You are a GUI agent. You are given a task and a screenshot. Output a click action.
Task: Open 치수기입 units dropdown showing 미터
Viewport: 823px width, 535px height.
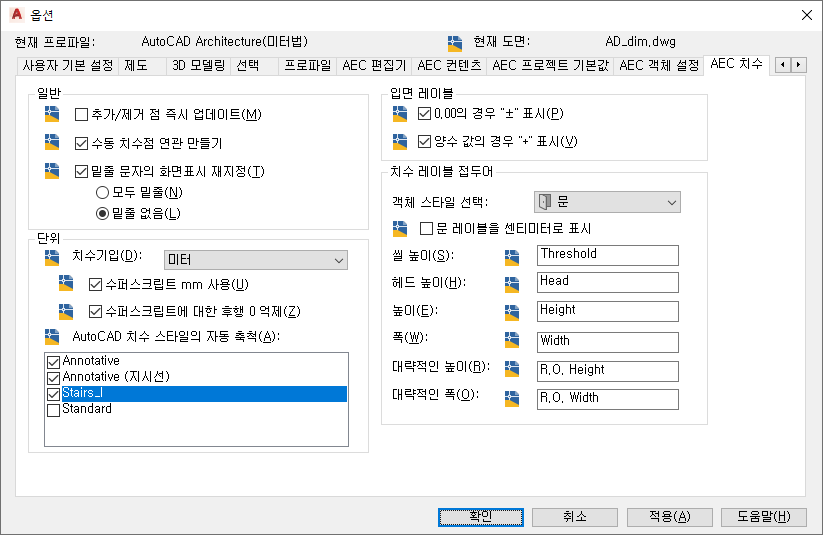[256, 260]
